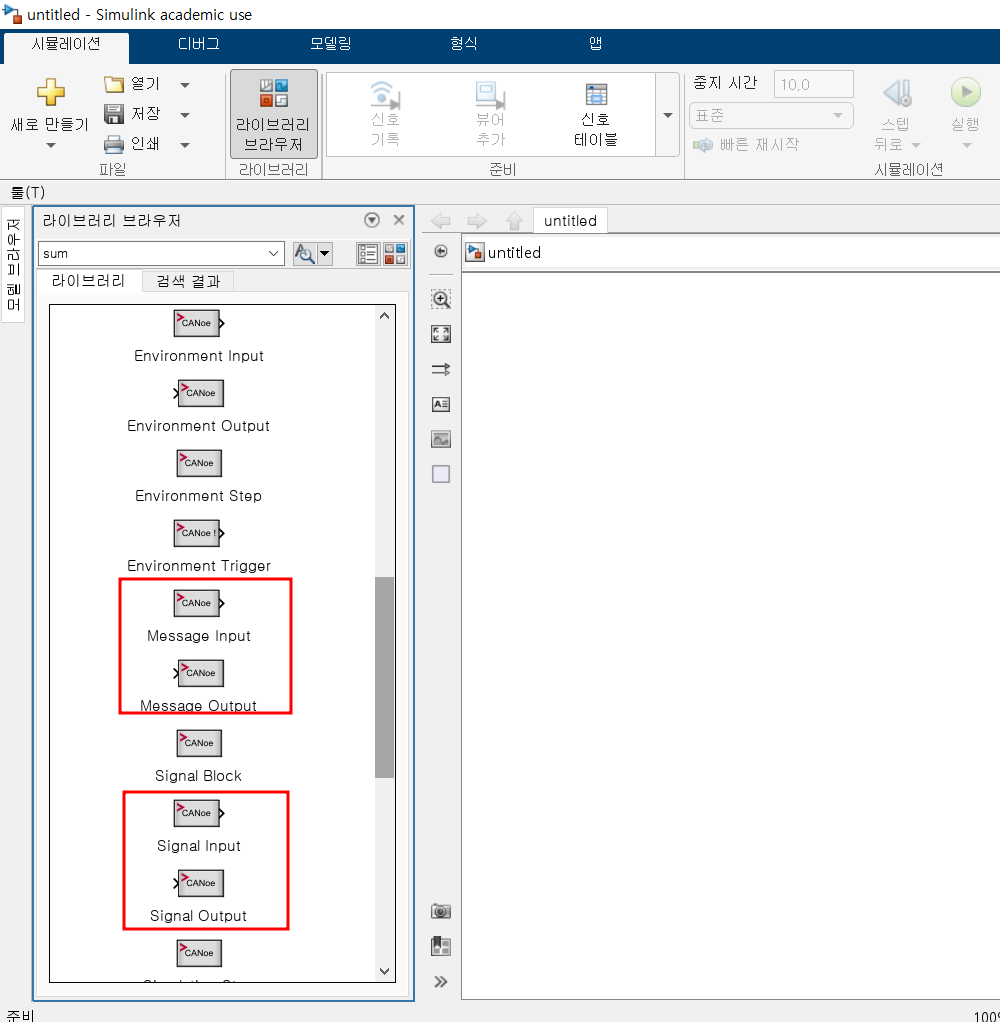The width and height of the screenshot is (1000, 1022).
Task: Open the 스텝 뒤로 dropdown arrow
Action: (x=916, y=145)
